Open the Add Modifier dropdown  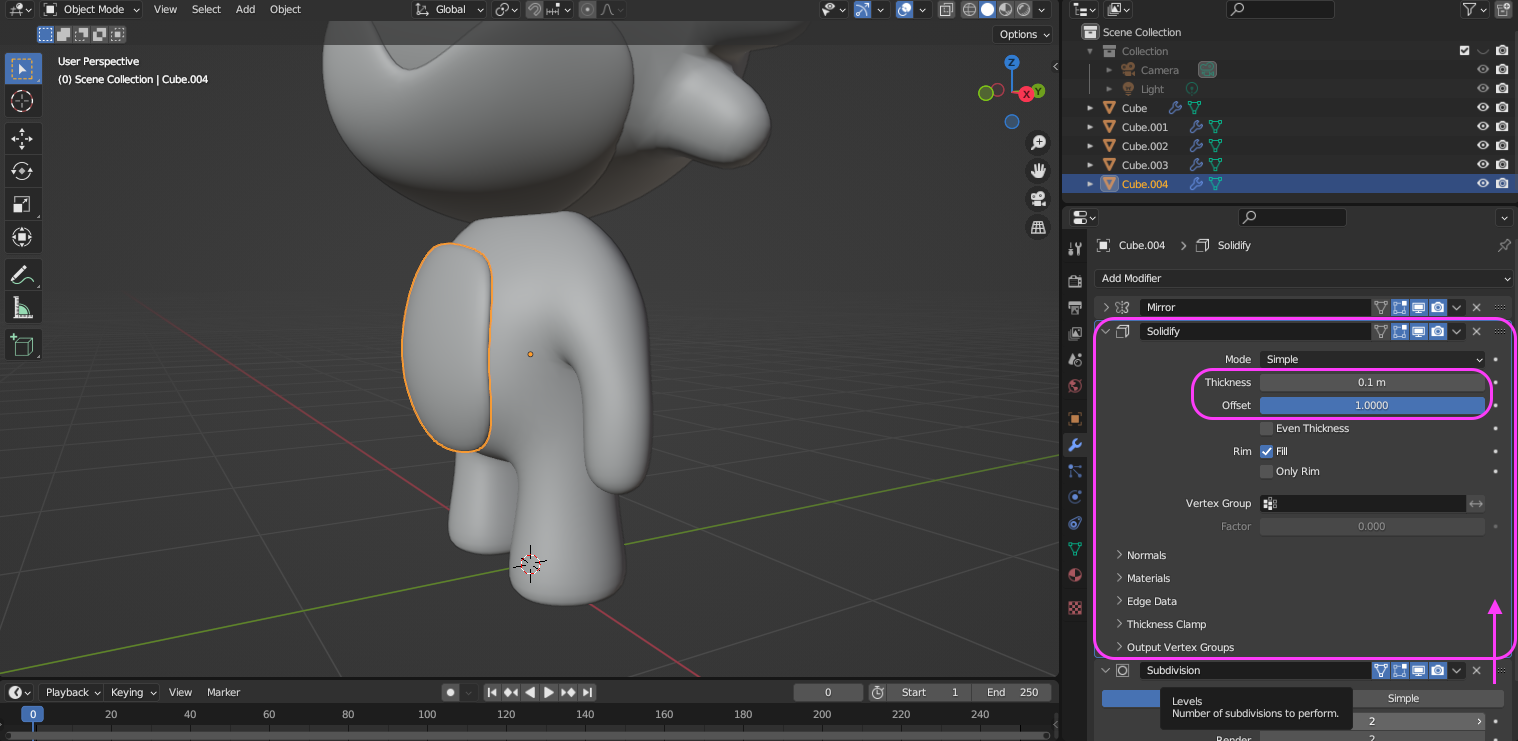point(1303,278)
